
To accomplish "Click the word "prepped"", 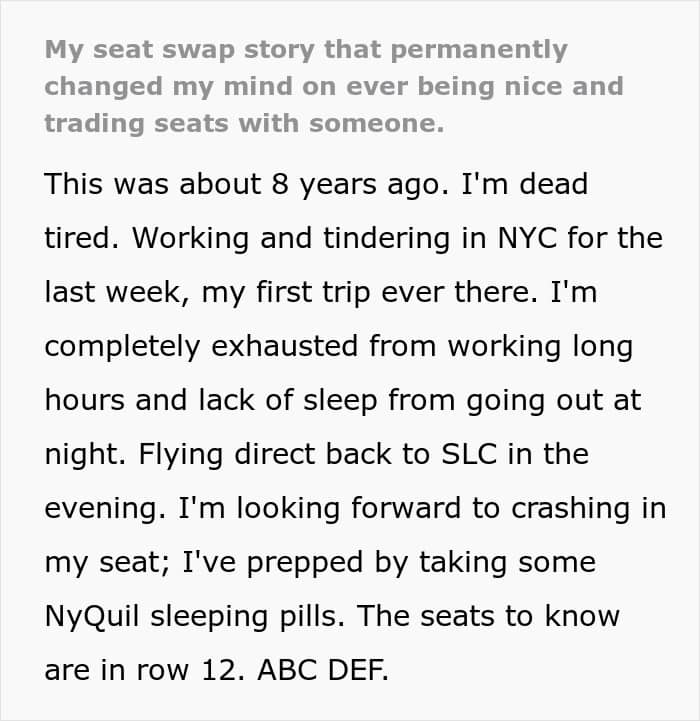I will click(304, 563).
